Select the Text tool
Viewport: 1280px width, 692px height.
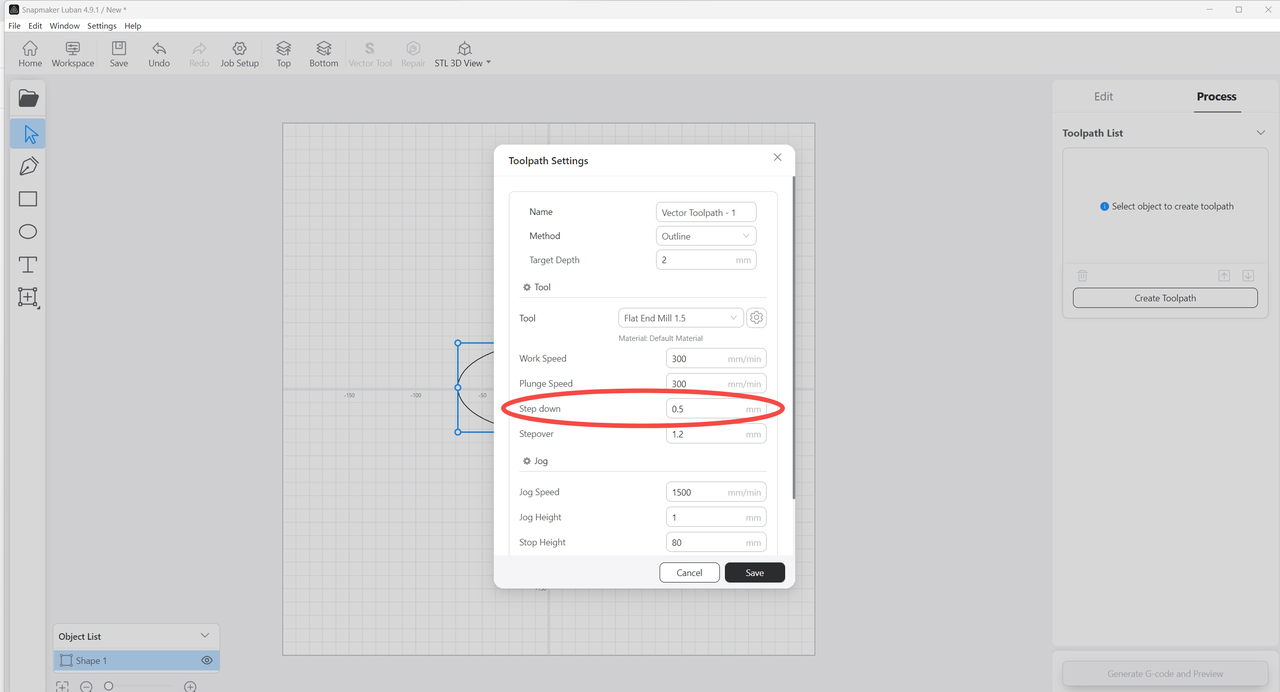tap(28, 265)
